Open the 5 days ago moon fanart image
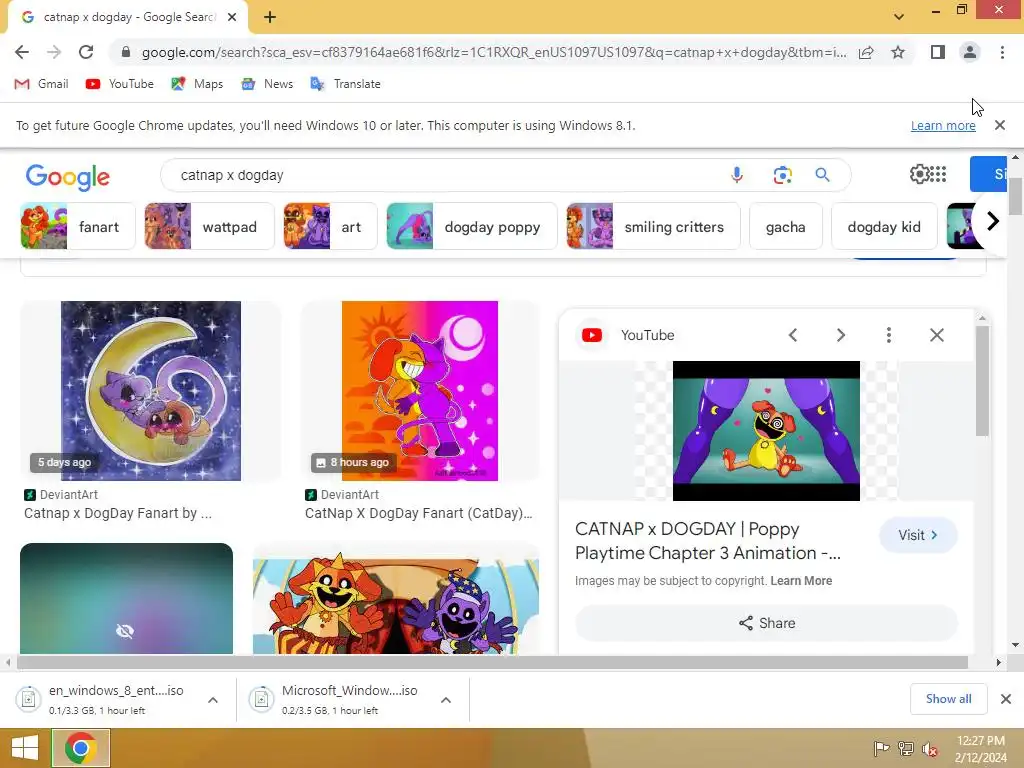Image resolution: width=1024 pixels, height=768 pixels. point(151,391)
